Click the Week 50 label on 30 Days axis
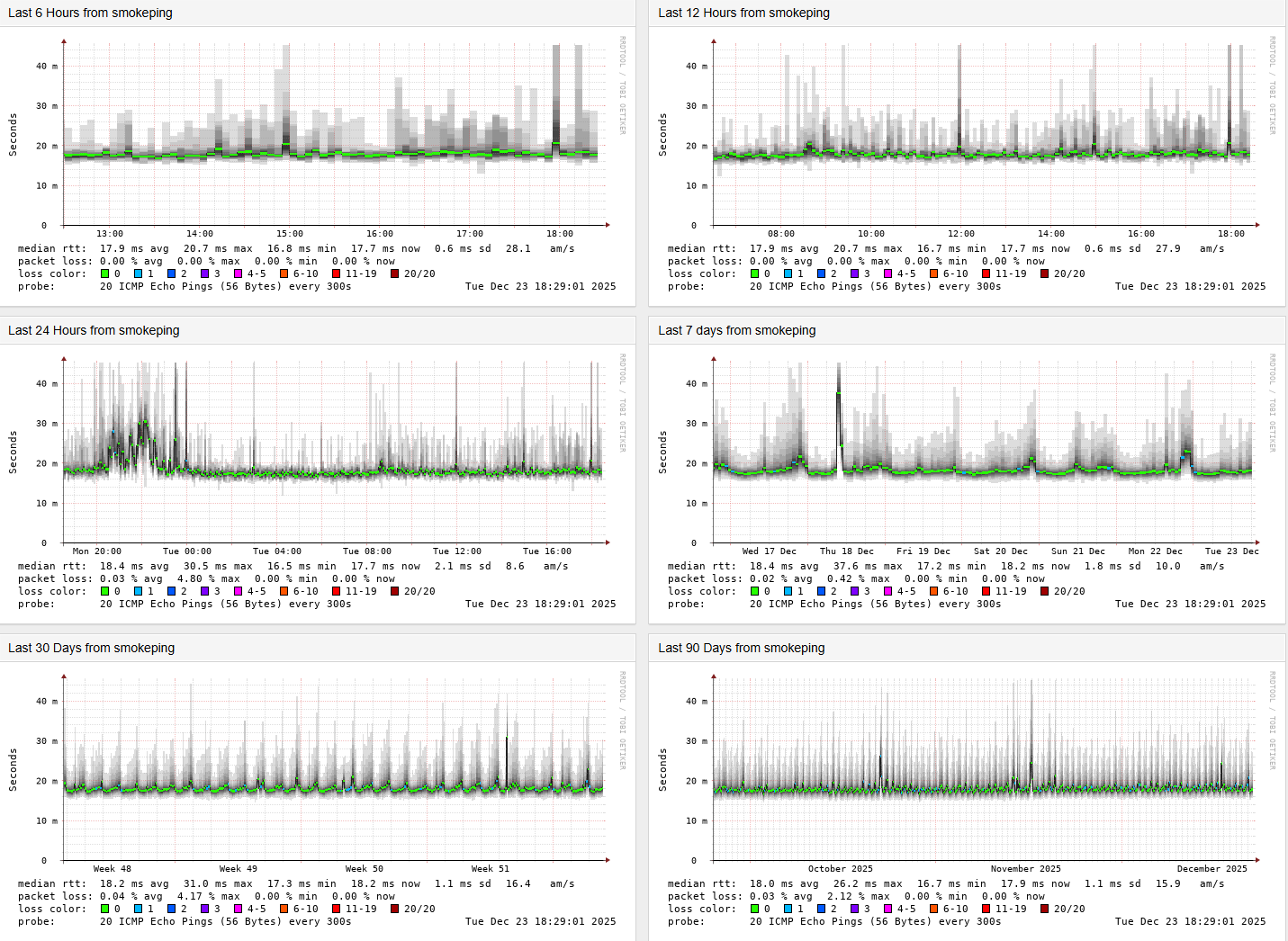1288x941 pixels. (x=364, y=869)
